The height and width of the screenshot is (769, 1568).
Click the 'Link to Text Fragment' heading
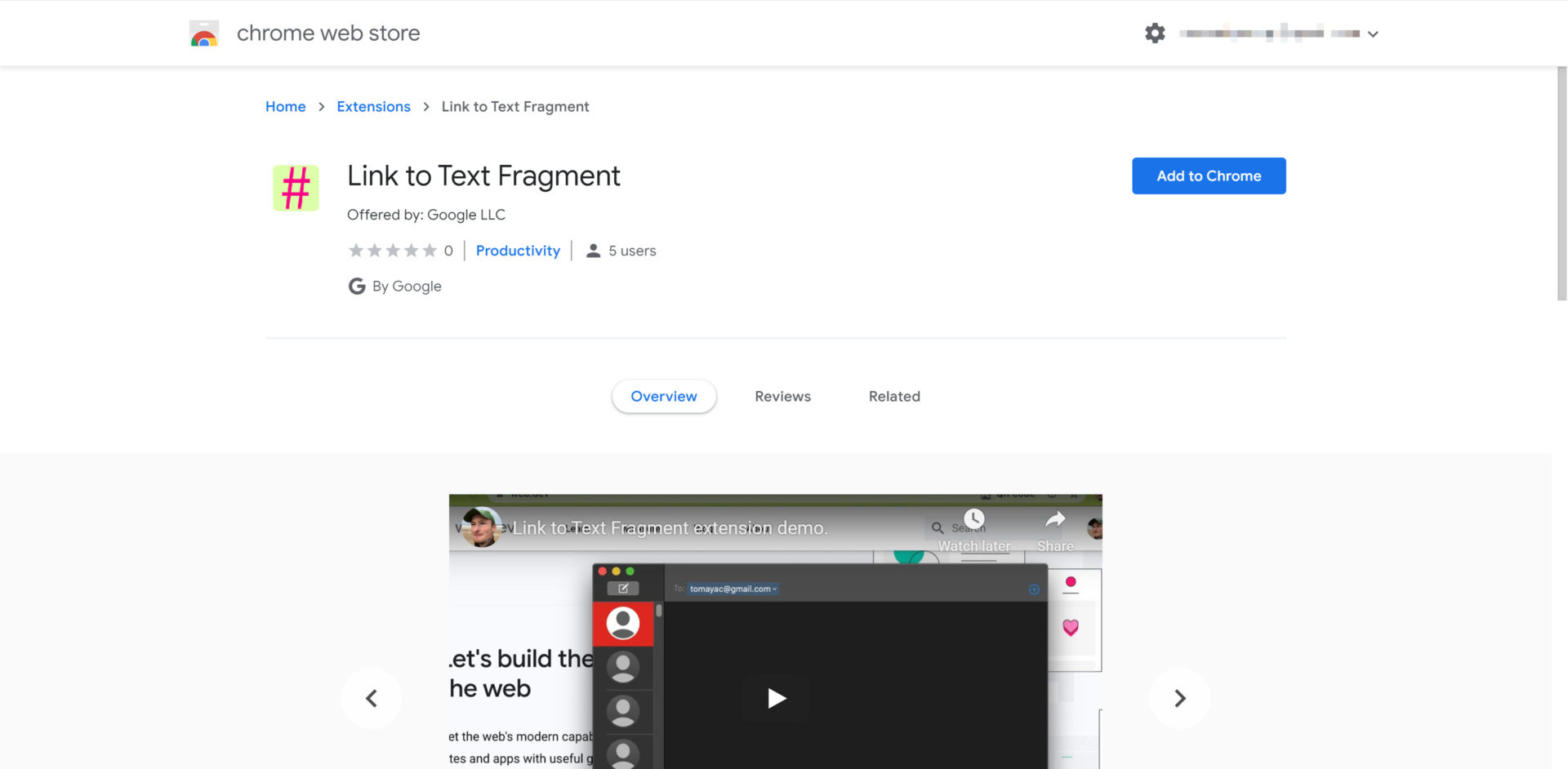[x=483, y=176]
